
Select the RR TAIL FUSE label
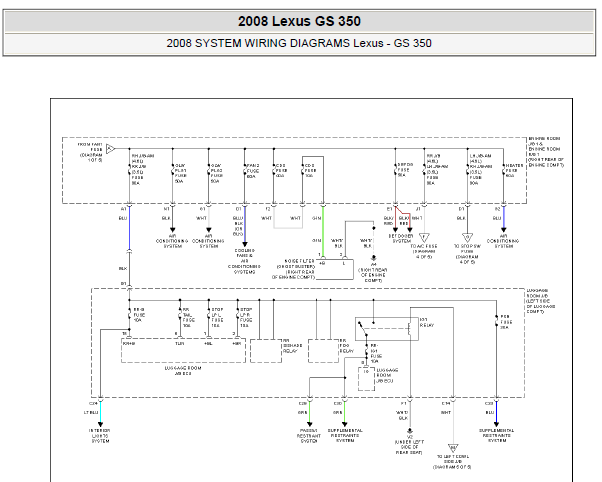point(189,317)
